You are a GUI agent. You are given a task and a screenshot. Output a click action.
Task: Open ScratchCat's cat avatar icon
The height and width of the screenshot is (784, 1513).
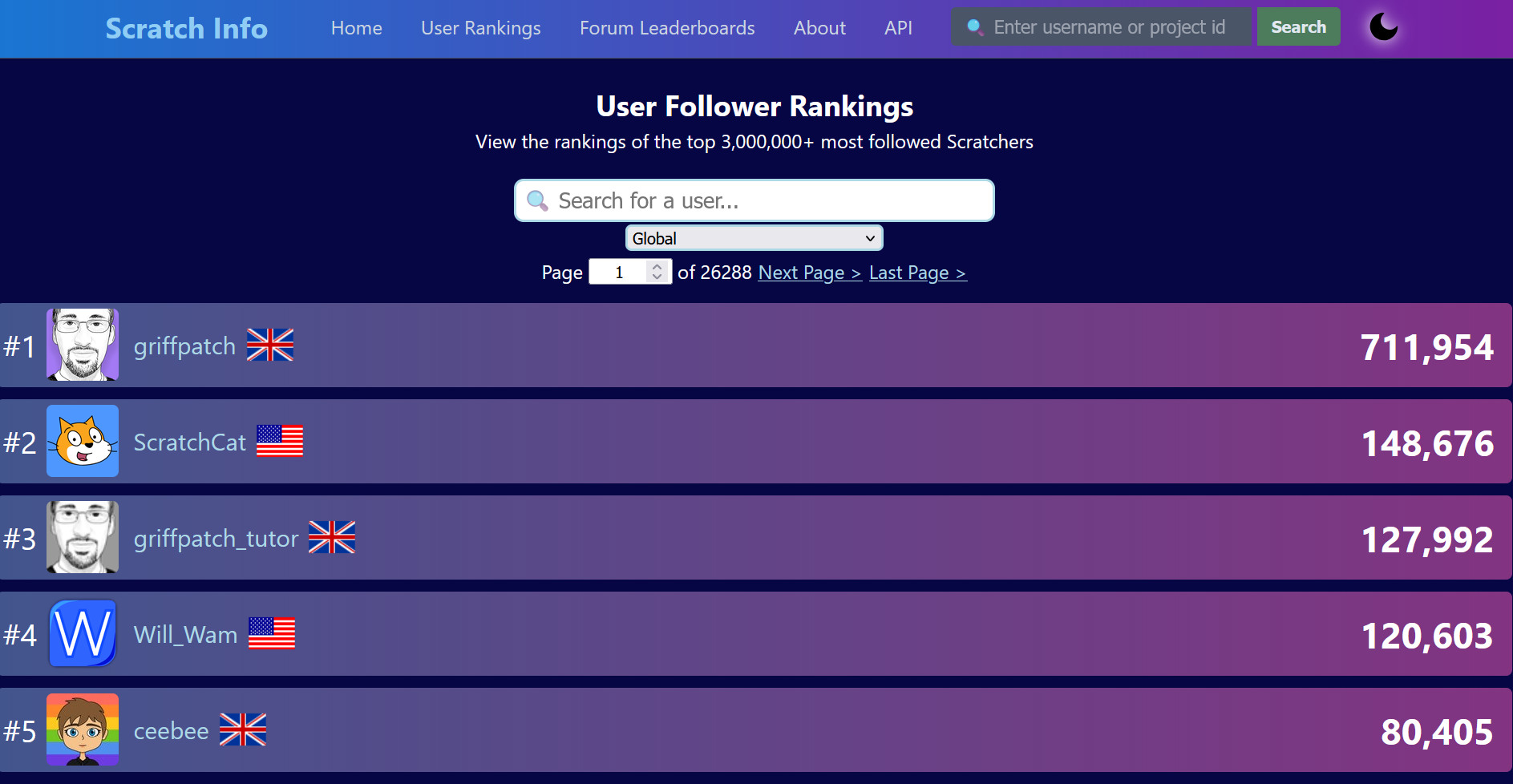tap(83, 441)
